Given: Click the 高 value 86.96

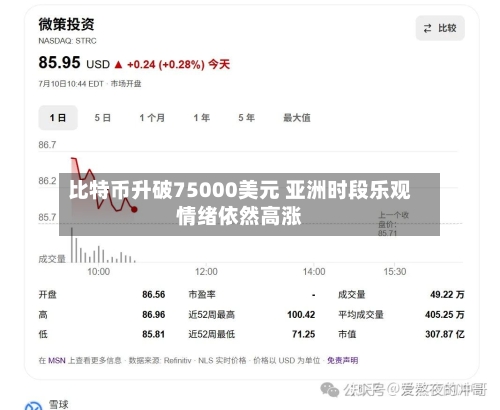Looking at the screenshot, I should tap(154, 314).
